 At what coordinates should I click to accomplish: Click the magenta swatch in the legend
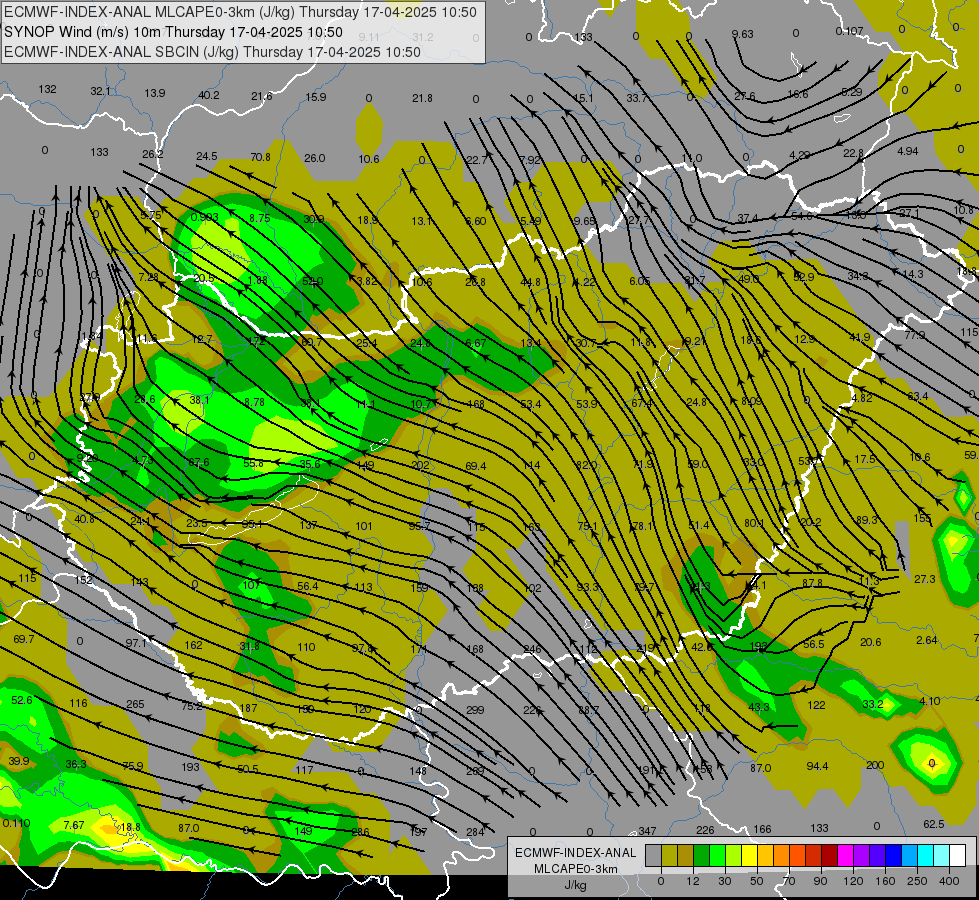[845, 855]
